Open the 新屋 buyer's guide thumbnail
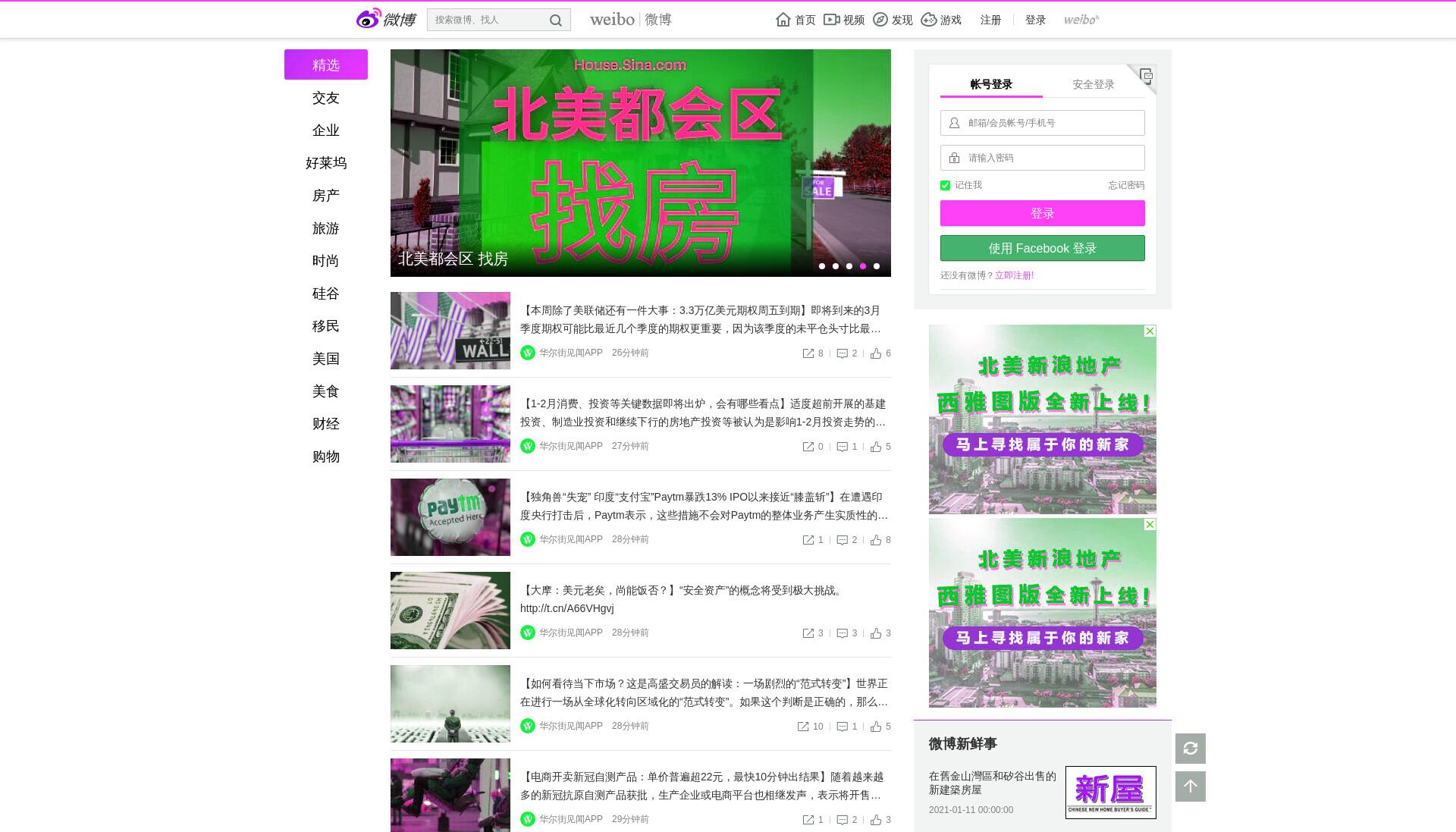The height and width of the screenshot is (832, 1456). pyautogui.click(x=1111, y=792)
